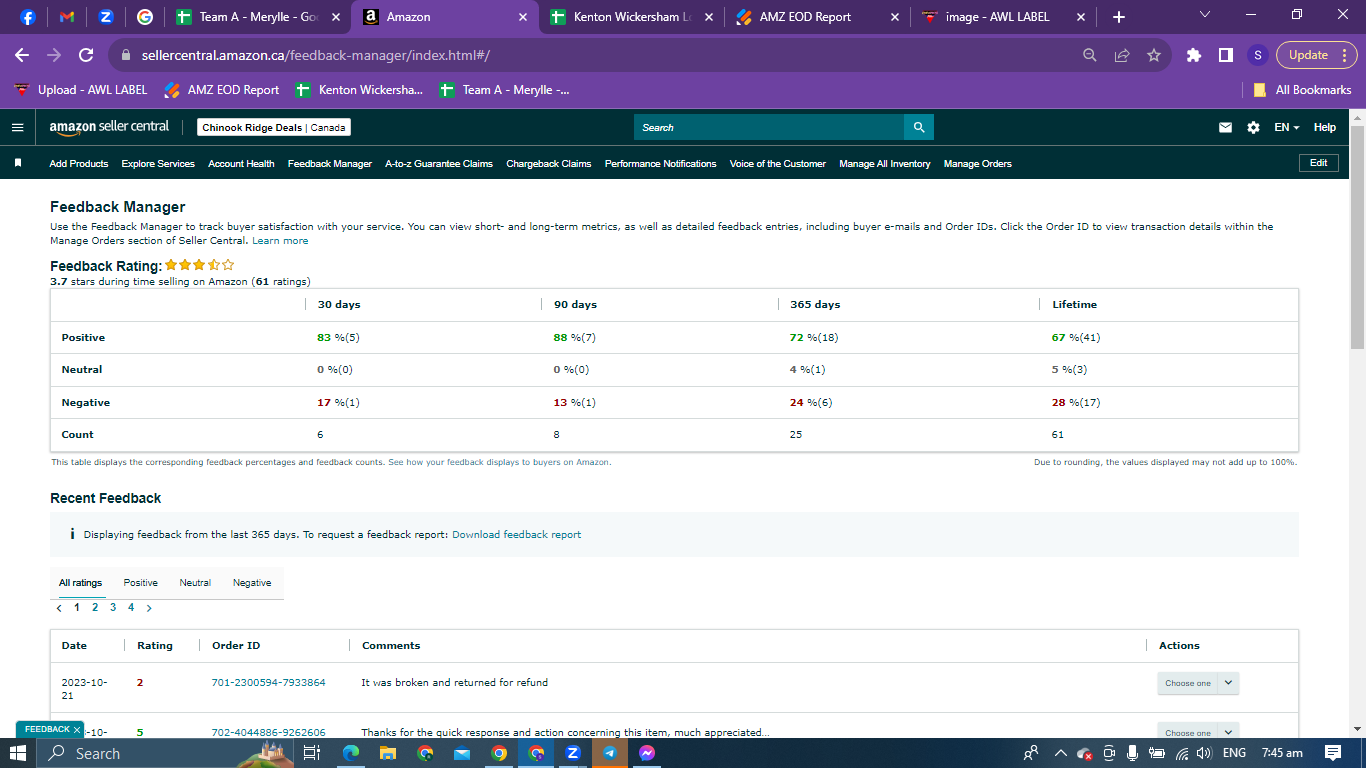Go to previous feedback page arrow
Viewport: 1366px width, 768px height.
tap(59, 608)
